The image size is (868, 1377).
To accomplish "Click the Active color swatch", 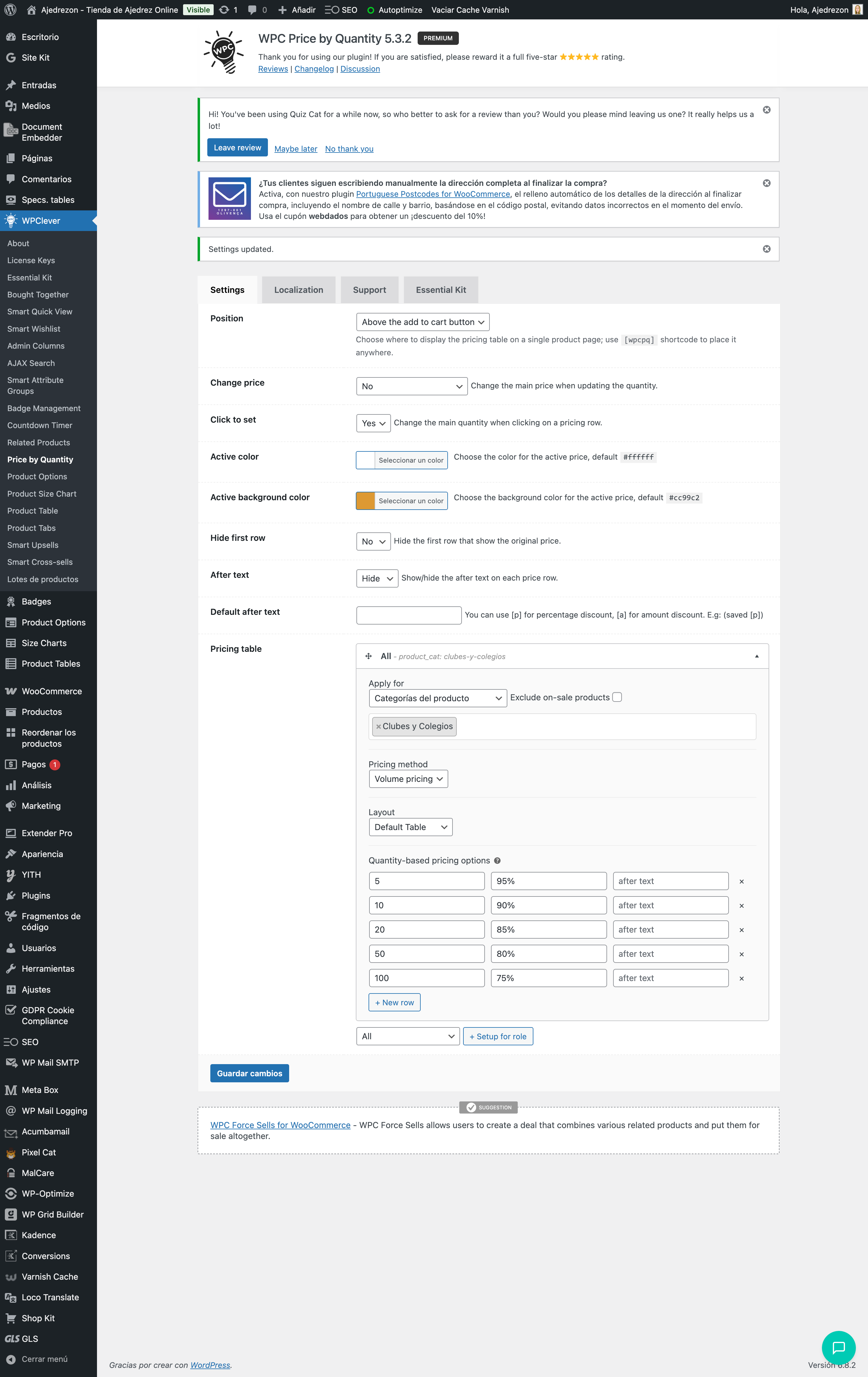I will pyautogui.click(x=366, y=460).
